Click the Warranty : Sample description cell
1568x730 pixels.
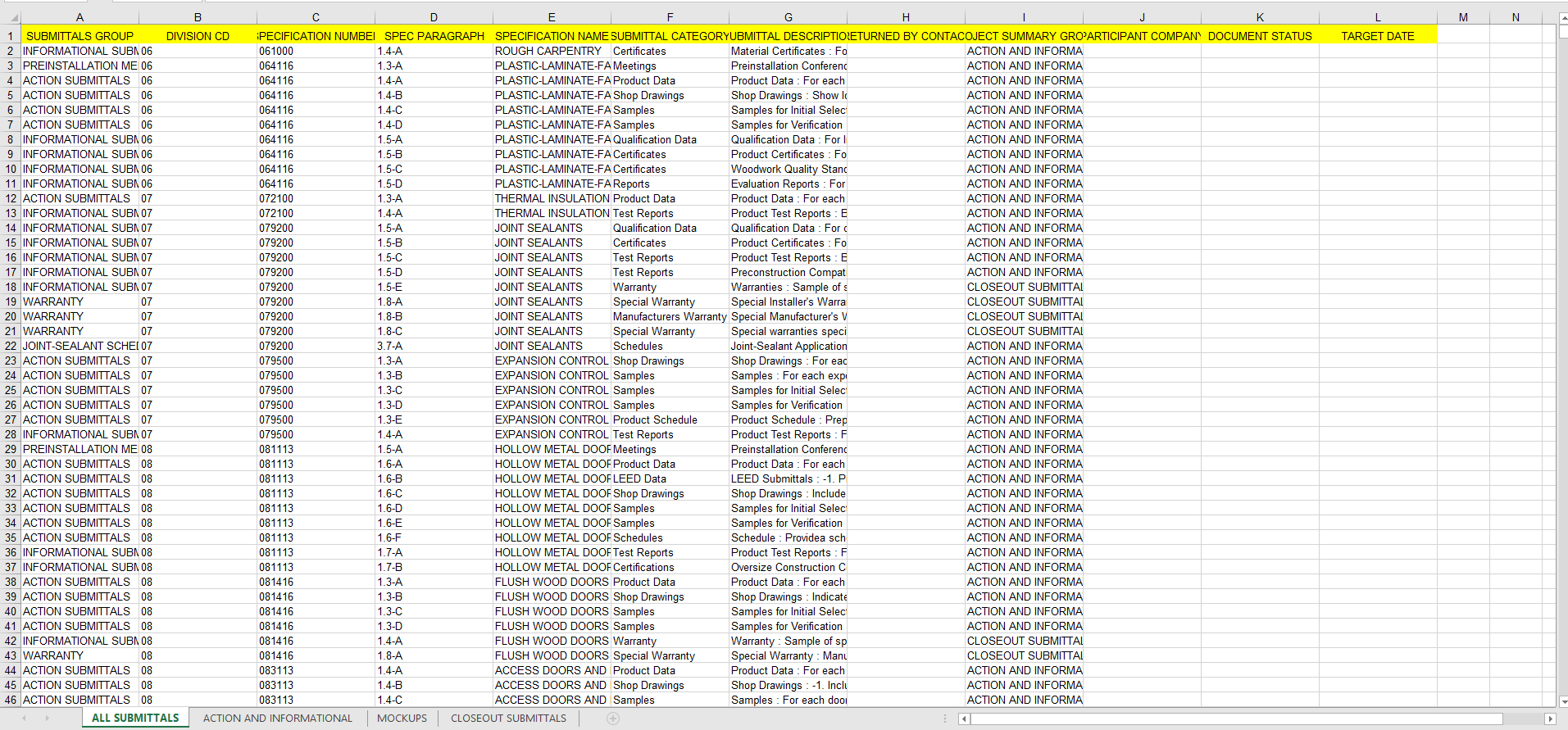(788, 641)
